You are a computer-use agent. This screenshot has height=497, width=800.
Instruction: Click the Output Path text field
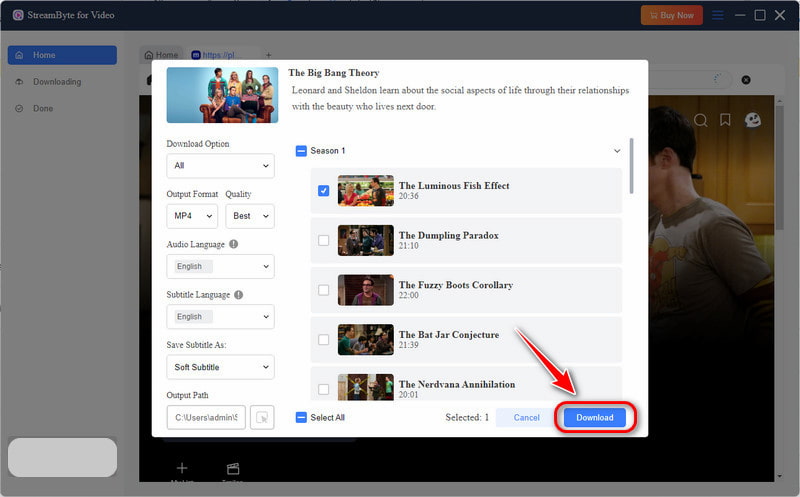coord(206,417)
